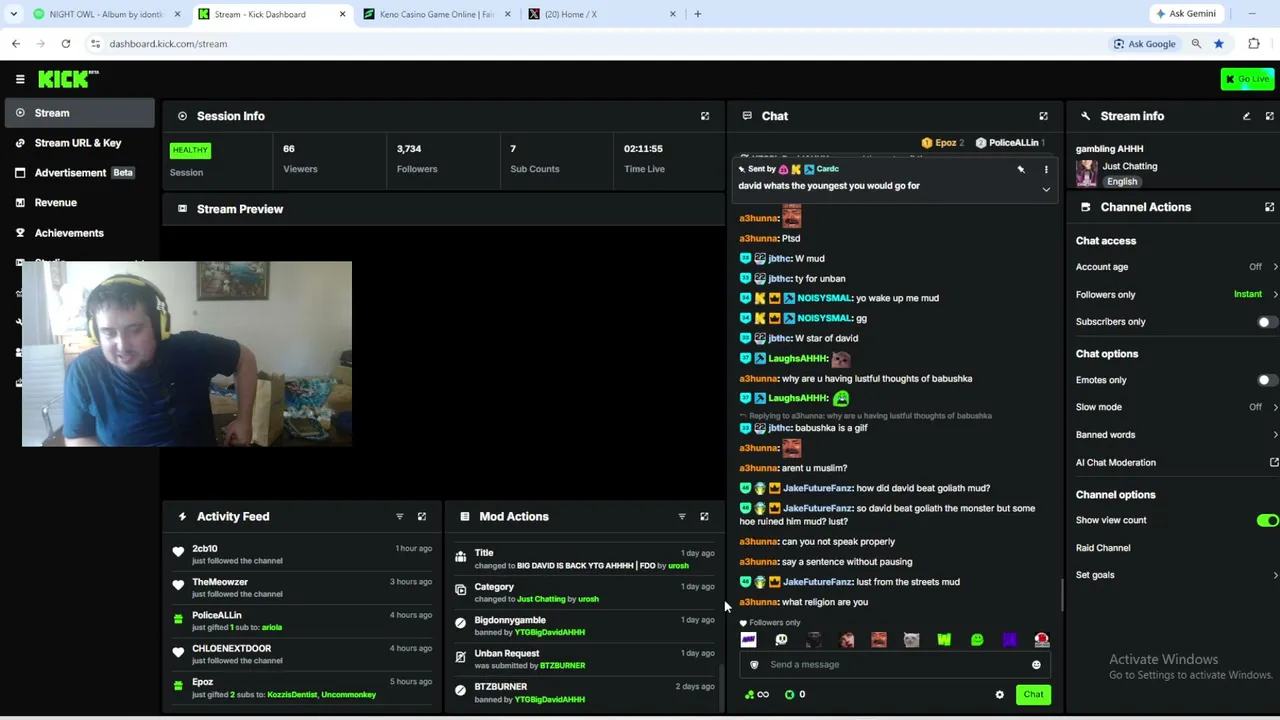Open Set goals settings

[1176, 575]
